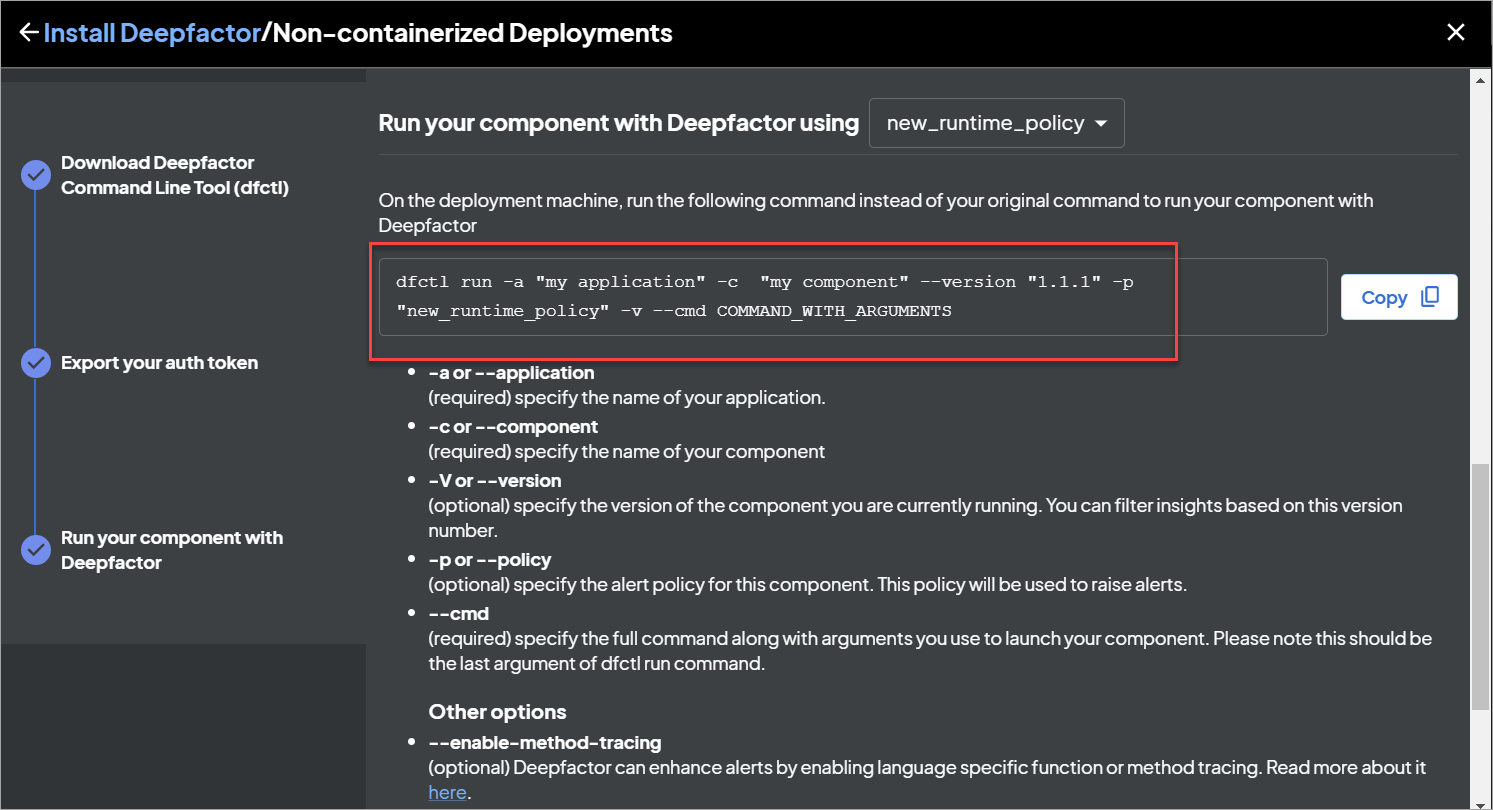Click the '-V or --version' option text

coord(495,481)
